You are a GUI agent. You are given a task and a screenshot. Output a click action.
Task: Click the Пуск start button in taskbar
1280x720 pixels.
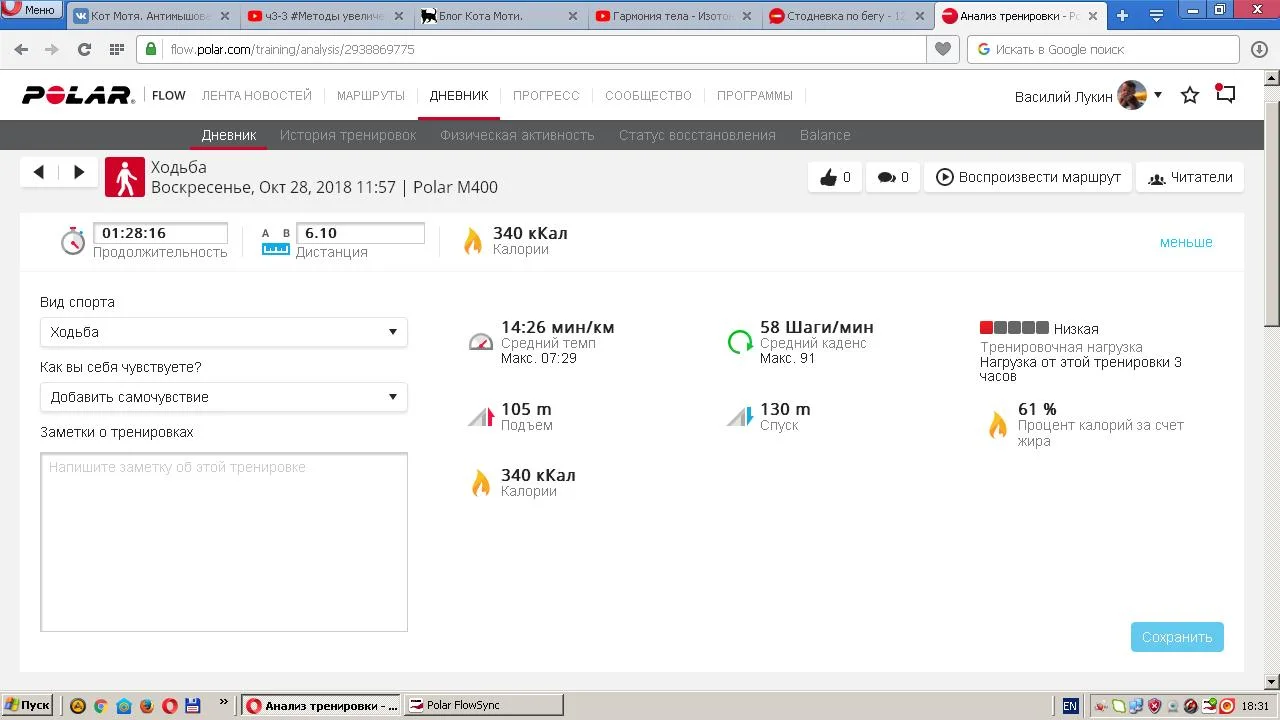pyautogui.click(x=27, y=705)
